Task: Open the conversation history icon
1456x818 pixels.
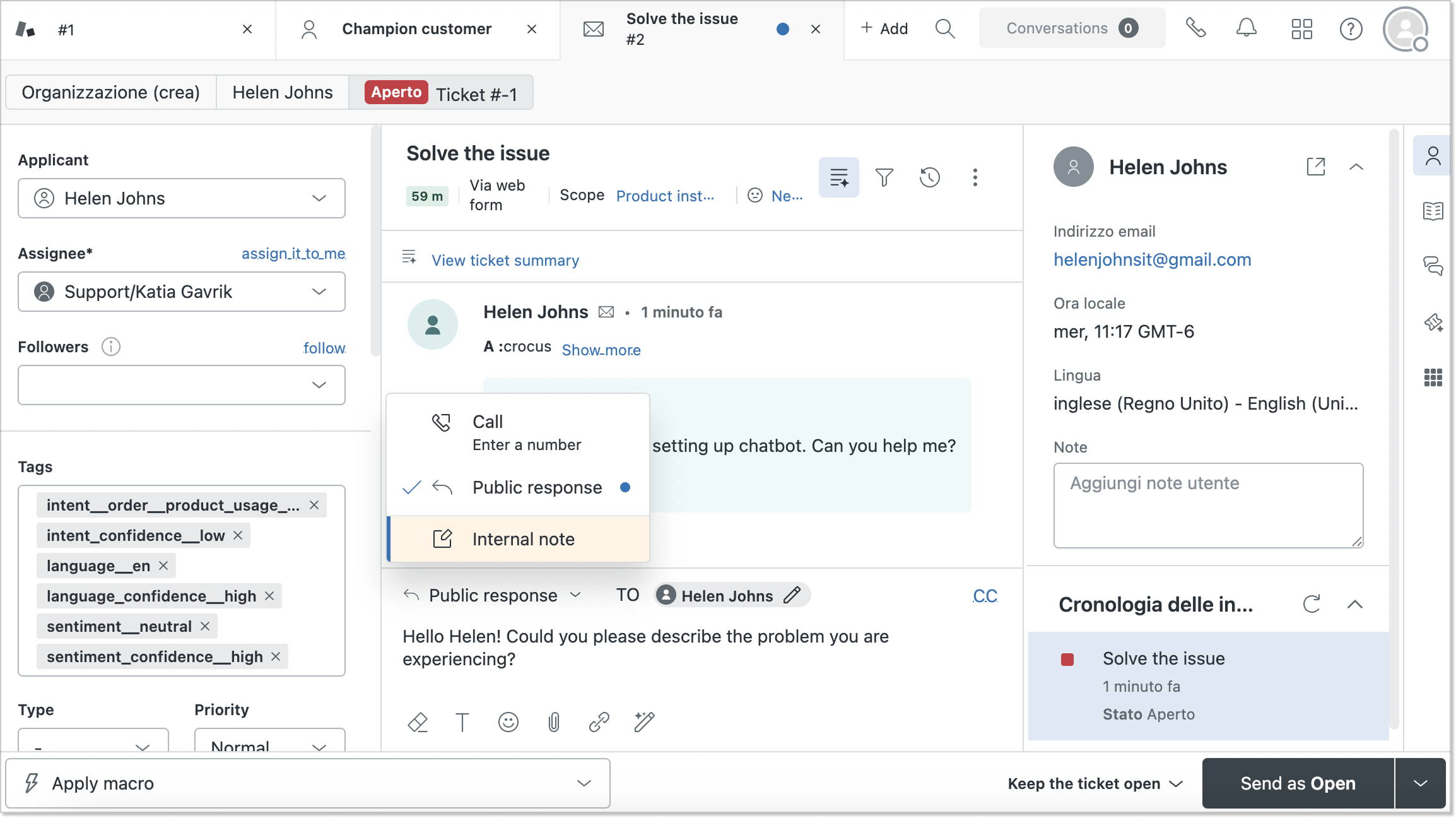Action: click(929, 177)
